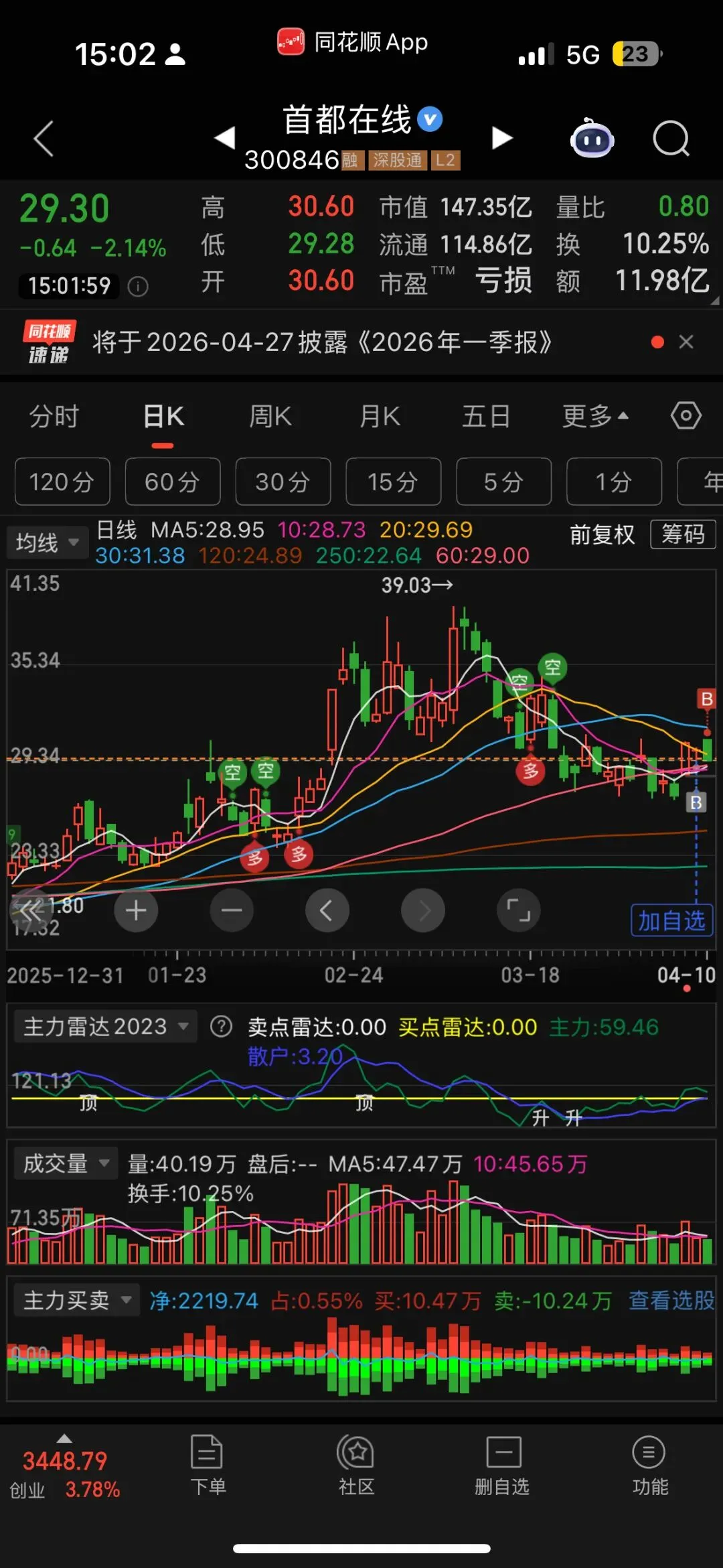The height and width of the screenshot is (1568, 723).
Task: Select 30分 interval
Action: click(283, 482)
